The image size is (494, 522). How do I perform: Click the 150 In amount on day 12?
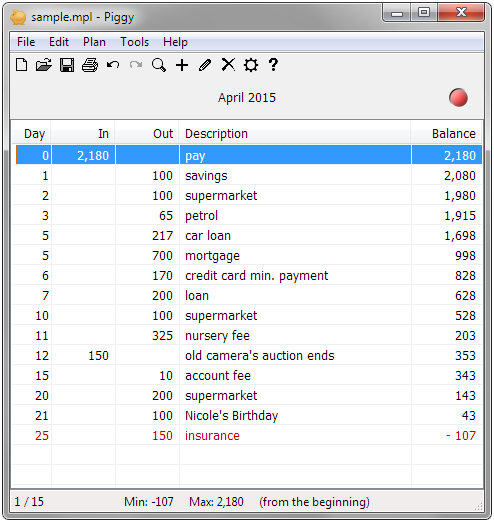(83, 355)
